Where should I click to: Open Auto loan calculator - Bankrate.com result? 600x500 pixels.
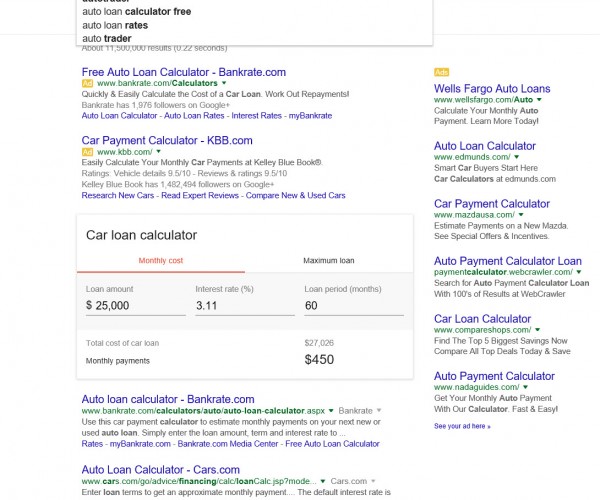168,399
